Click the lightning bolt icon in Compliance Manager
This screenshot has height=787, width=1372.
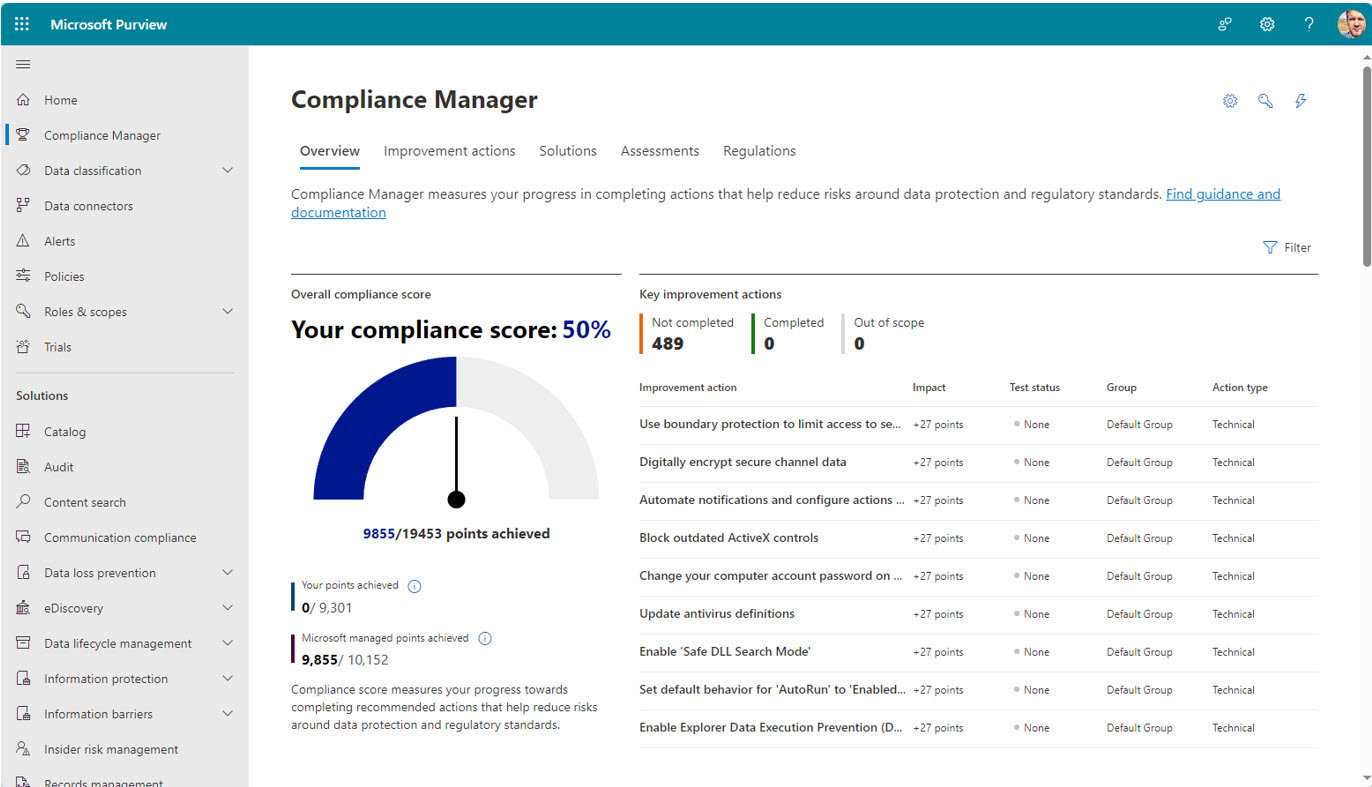point(1300,101)
